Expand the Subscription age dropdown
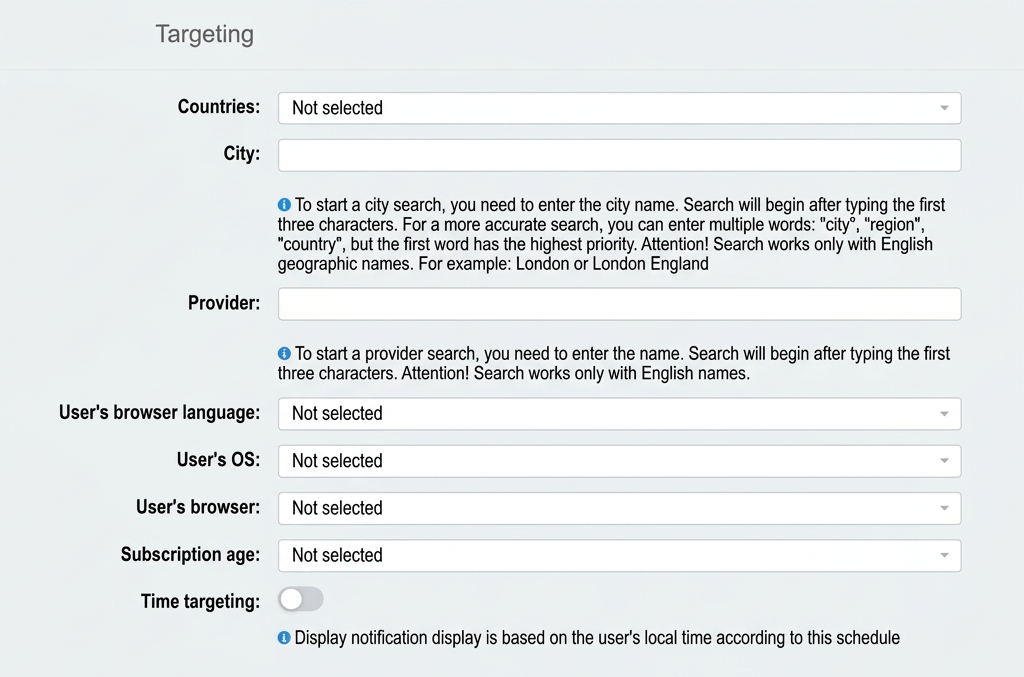 point(619,556)
